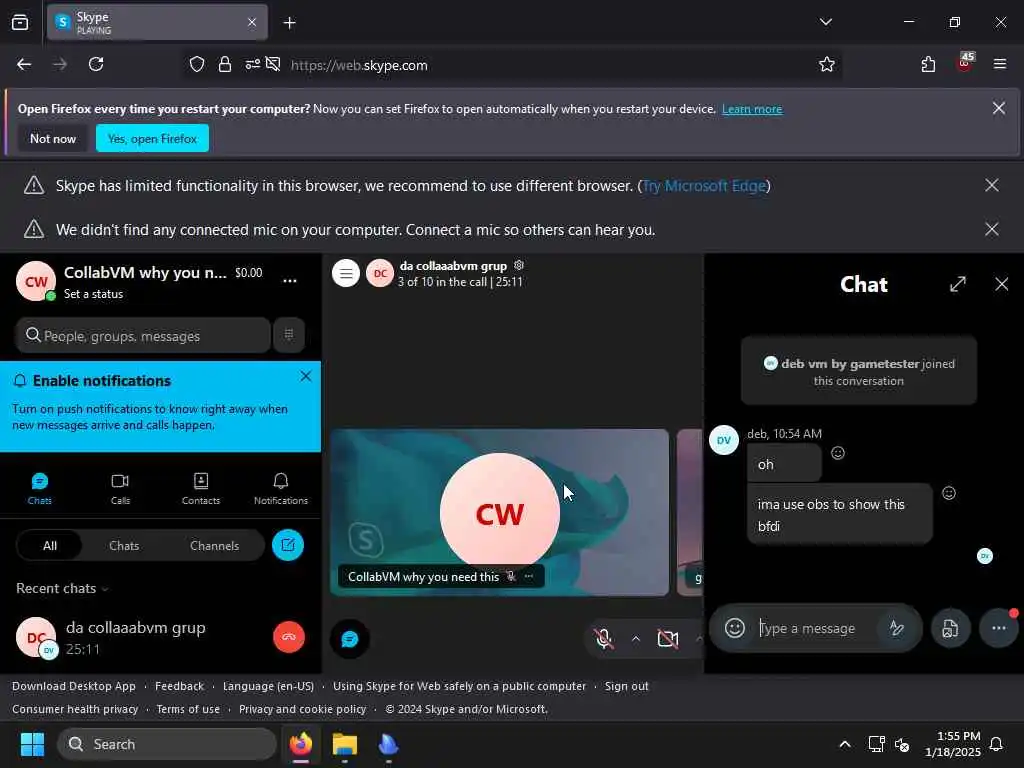1024x768 pixels.
Task: Start a new chat with the compose button
Action: 288,545
